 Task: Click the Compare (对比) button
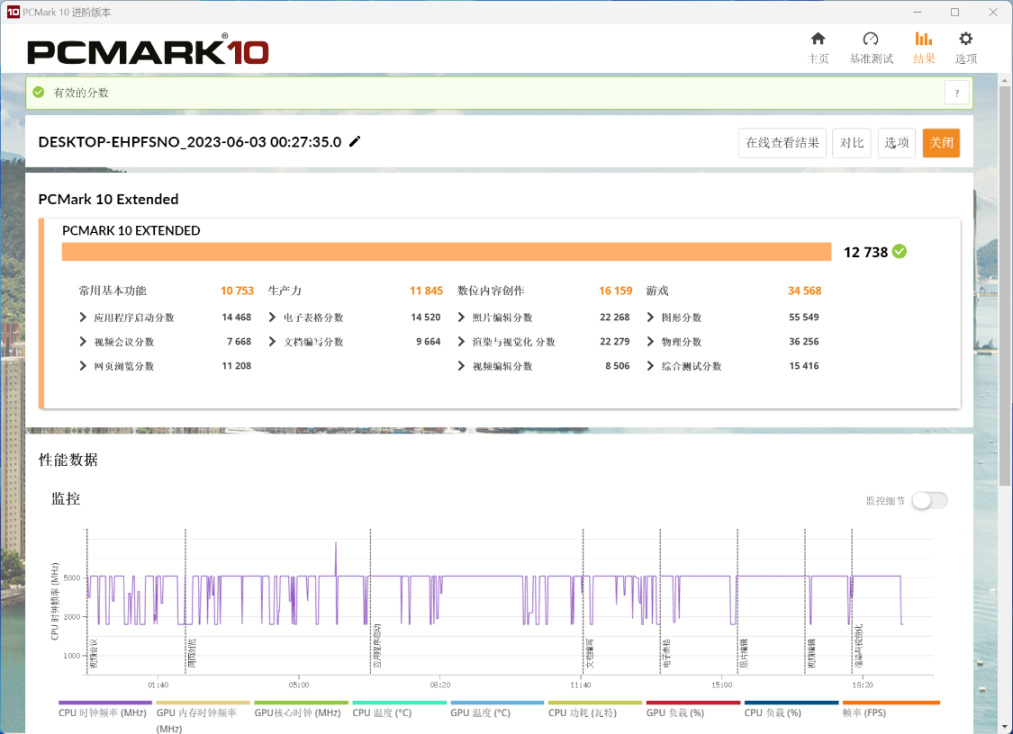tap(851, 143)
